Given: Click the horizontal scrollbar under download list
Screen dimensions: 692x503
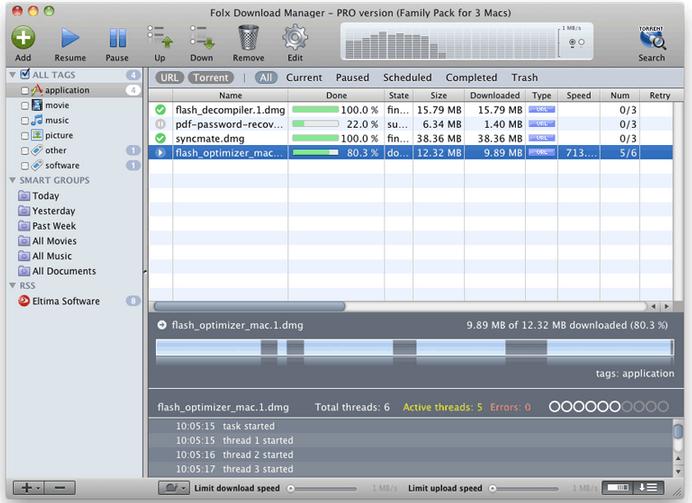Looking at the screenshot, I should coord(249,306).
